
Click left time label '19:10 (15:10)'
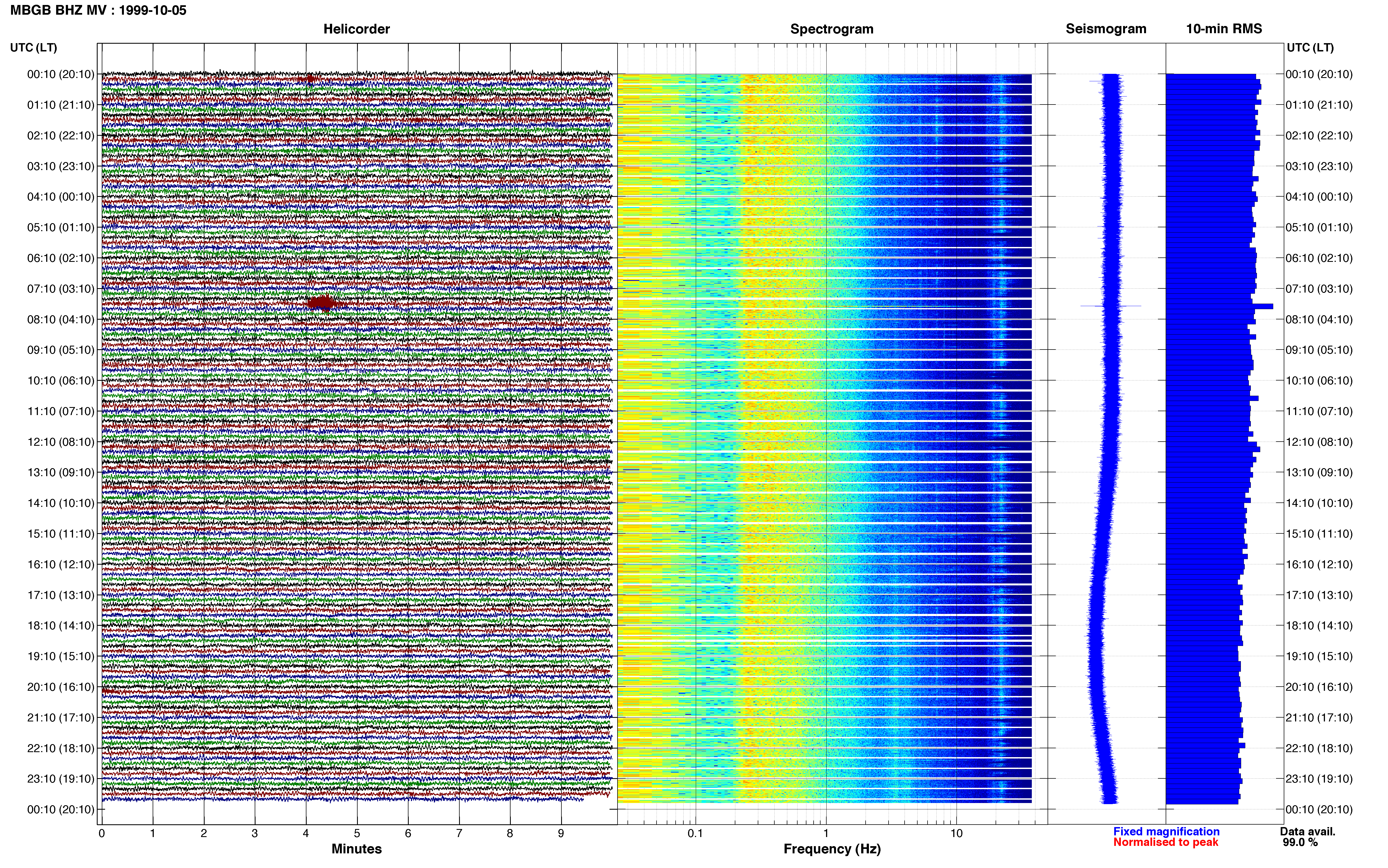(x=61, y=656)
